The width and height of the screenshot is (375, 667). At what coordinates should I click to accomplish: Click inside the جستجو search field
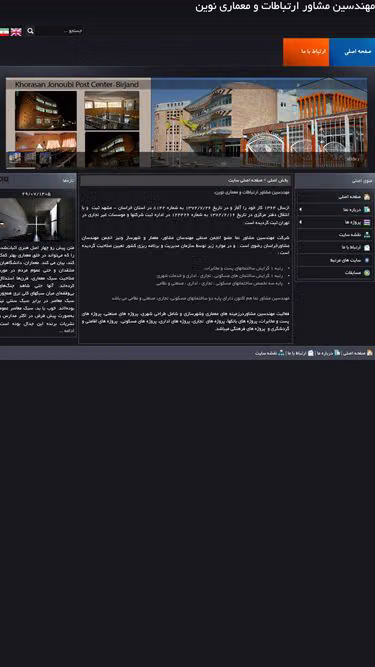pyautogui.click(x=60, y=31)
